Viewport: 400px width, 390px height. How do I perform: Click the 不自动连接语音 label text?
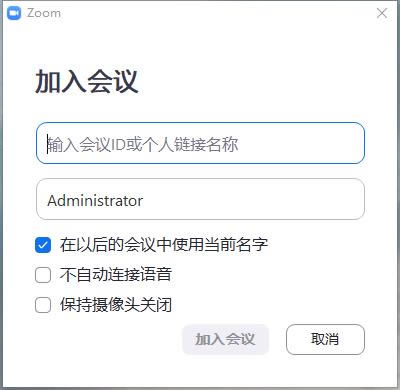[x=116, y=275]
